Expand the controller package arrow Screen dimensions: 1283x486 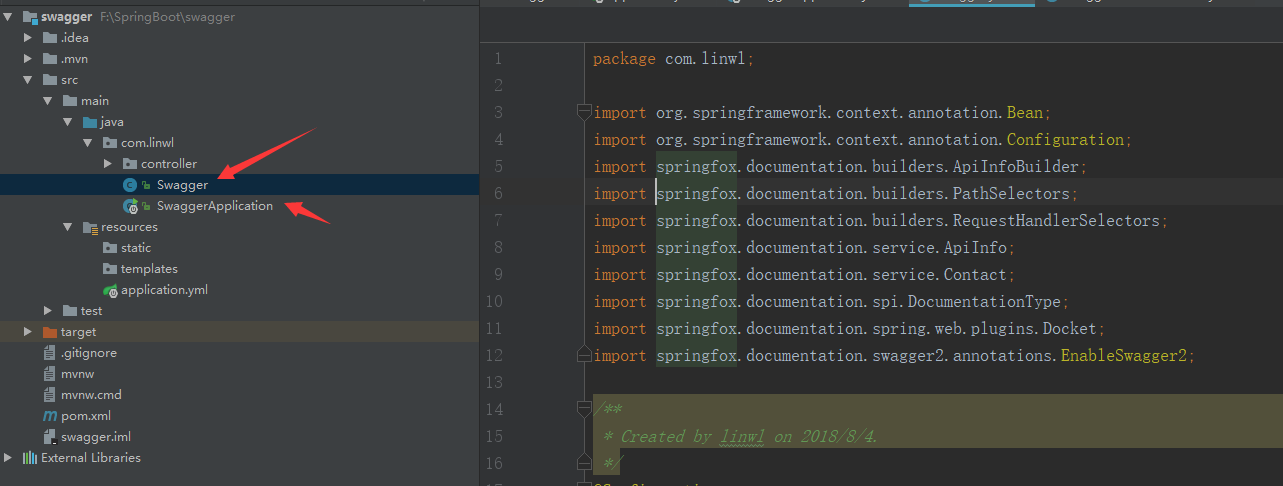pyautogui.click(x=109, y=164)
